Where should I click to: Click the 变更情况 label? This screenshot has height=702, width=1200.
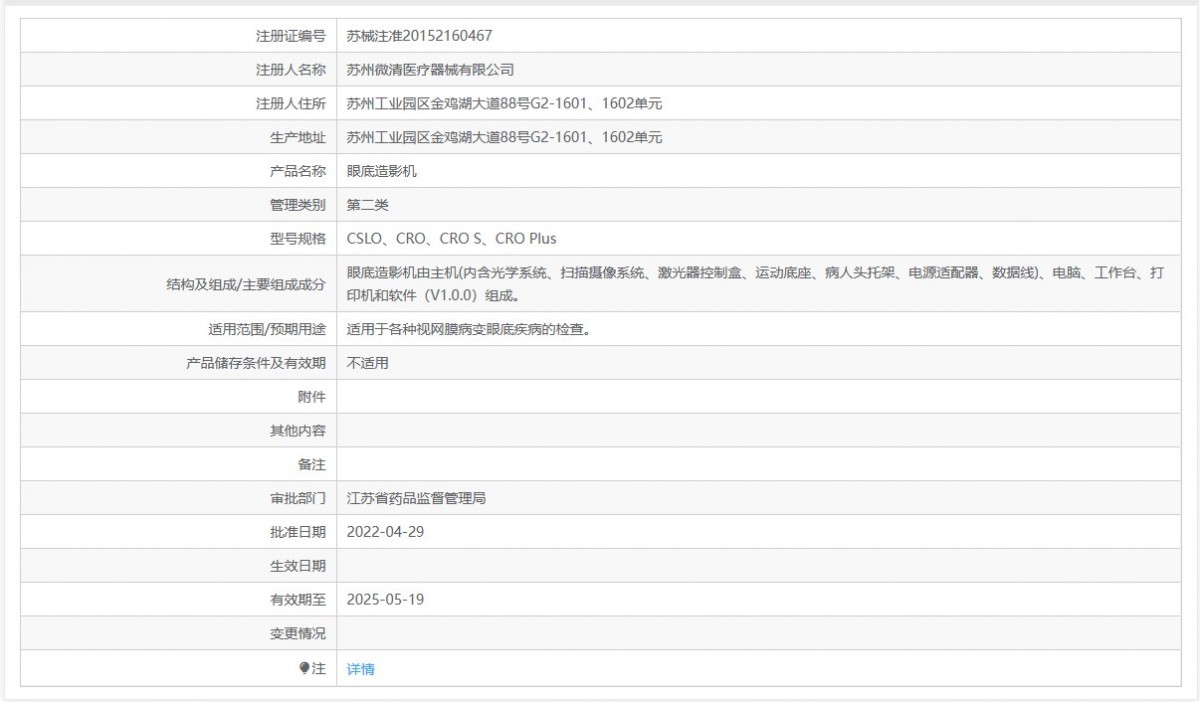click(x=298, y=634)
